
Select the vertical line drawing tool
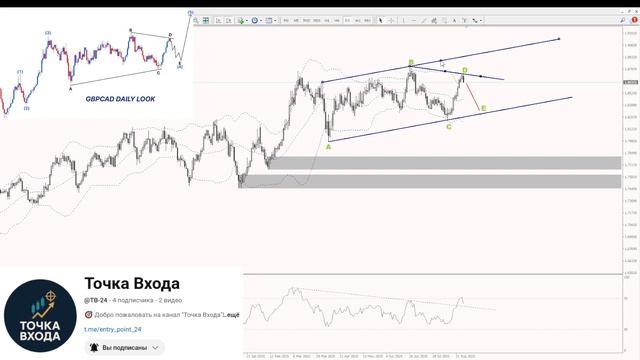[404, 20]
